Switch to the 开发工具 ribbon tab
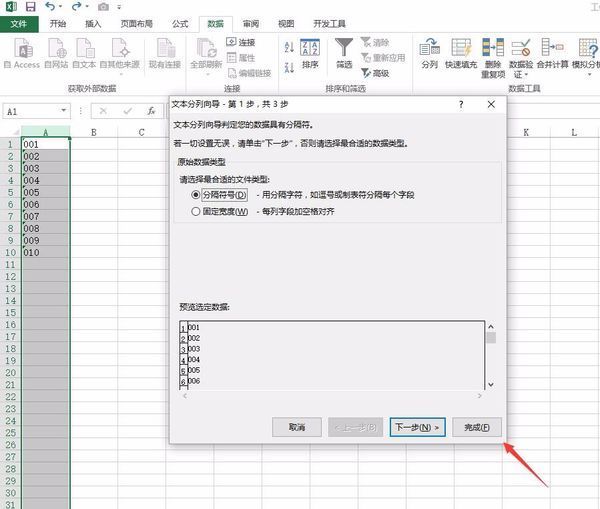This screenshot has height=509, width=600. (329, 24)
